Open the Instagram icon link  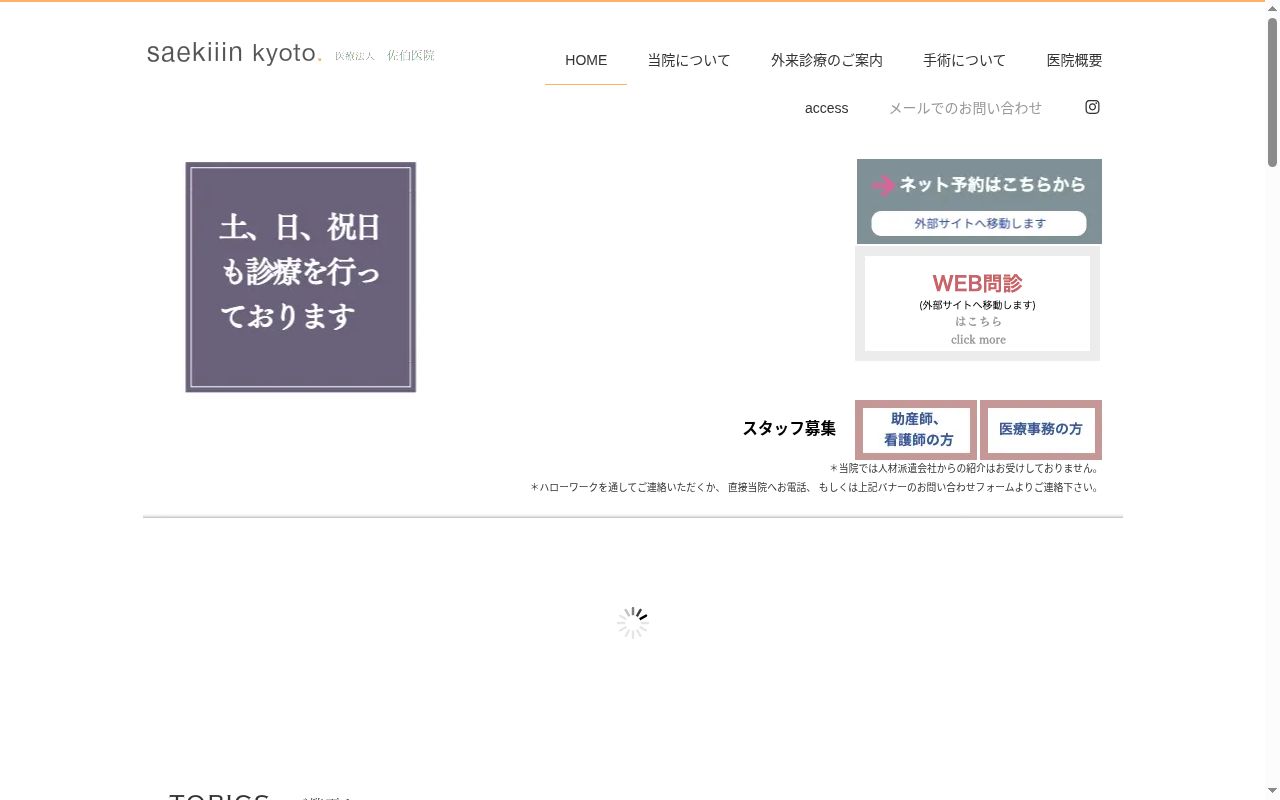1092,107
